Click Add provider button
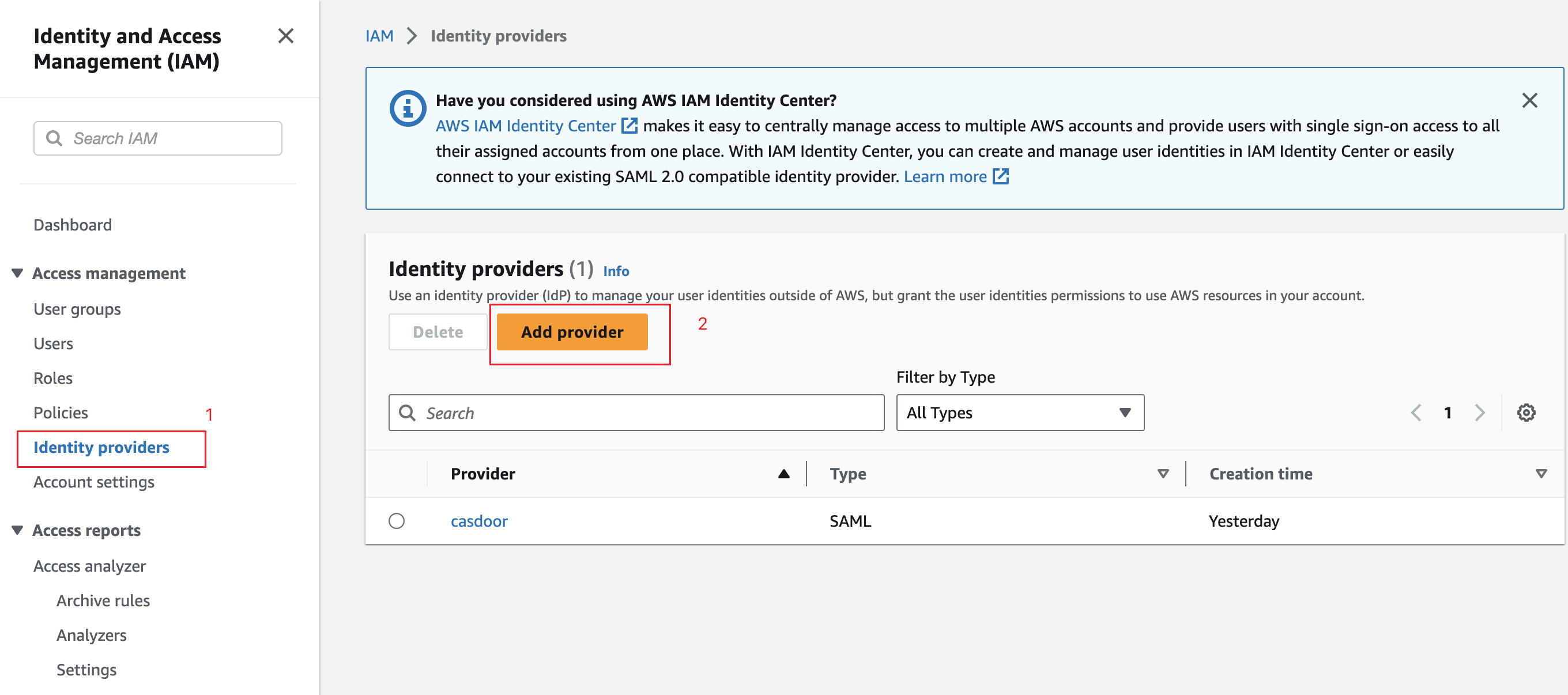 572,330
